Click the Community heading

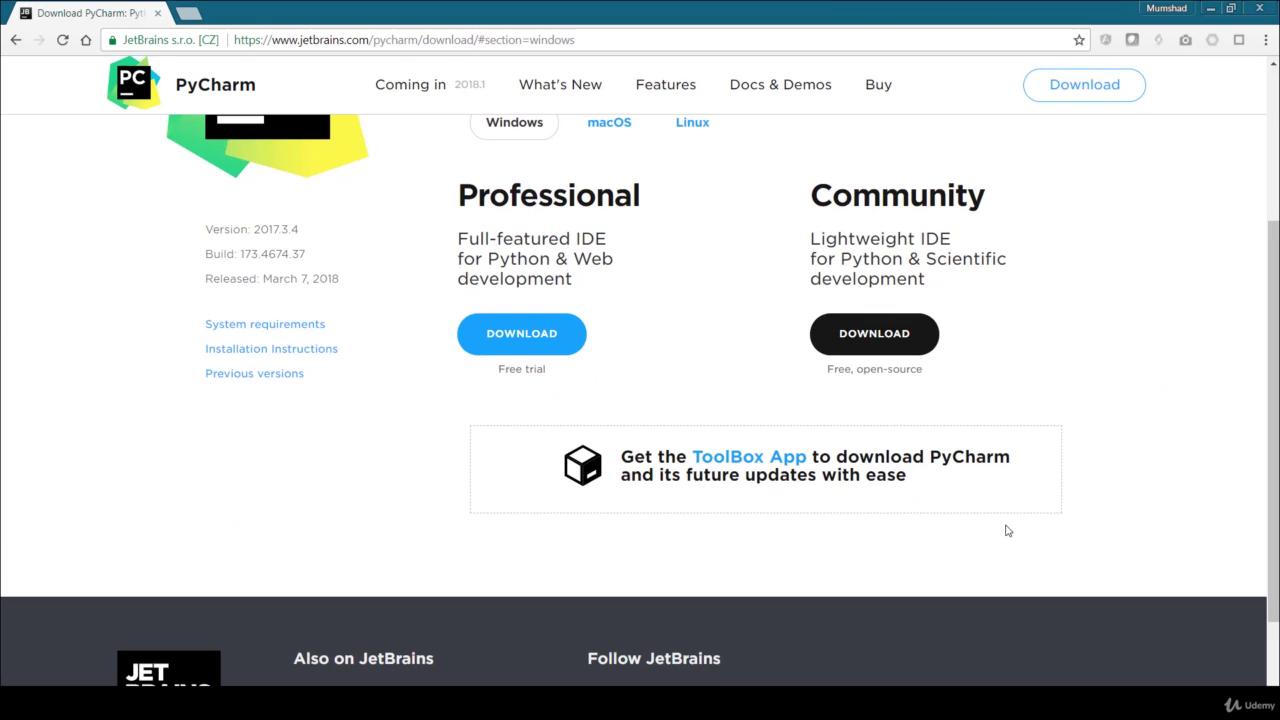click(897, 196)
